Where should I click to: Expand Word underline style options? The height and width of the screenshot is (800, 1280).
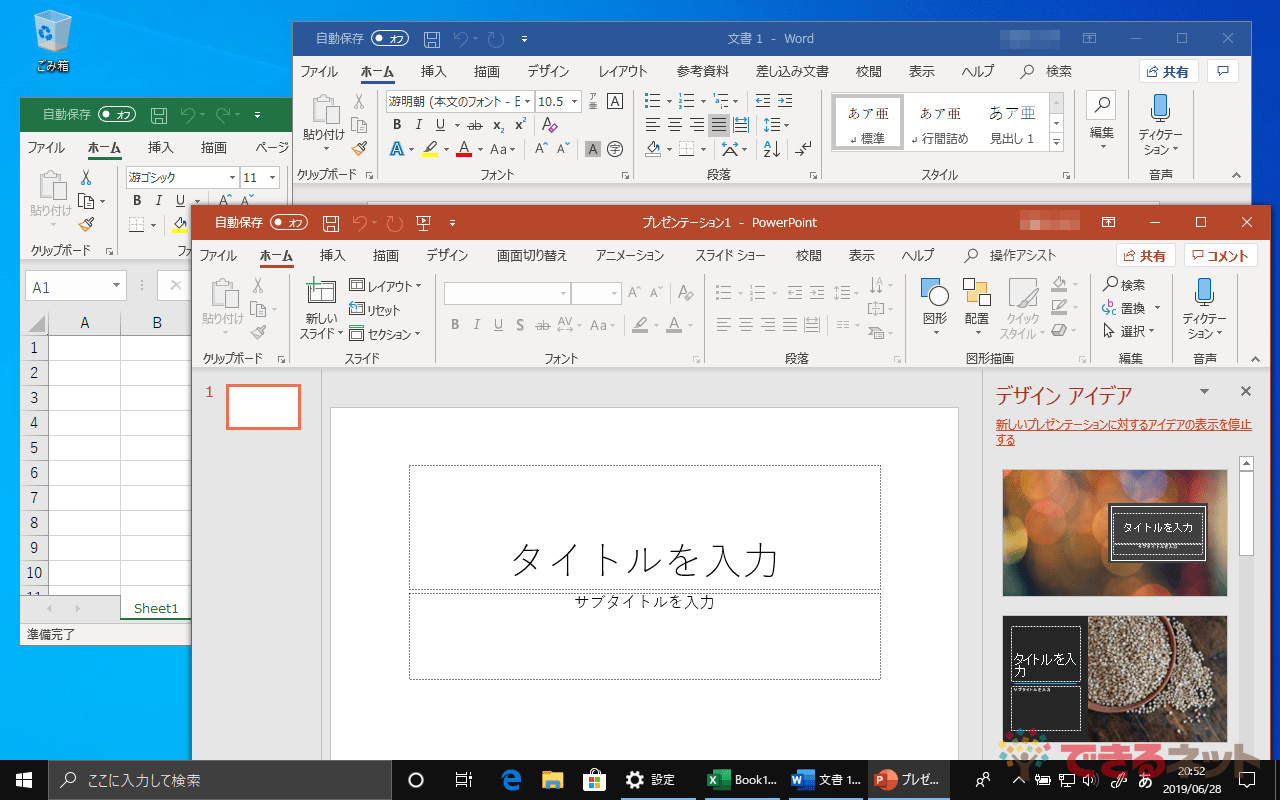coord(457,125)
